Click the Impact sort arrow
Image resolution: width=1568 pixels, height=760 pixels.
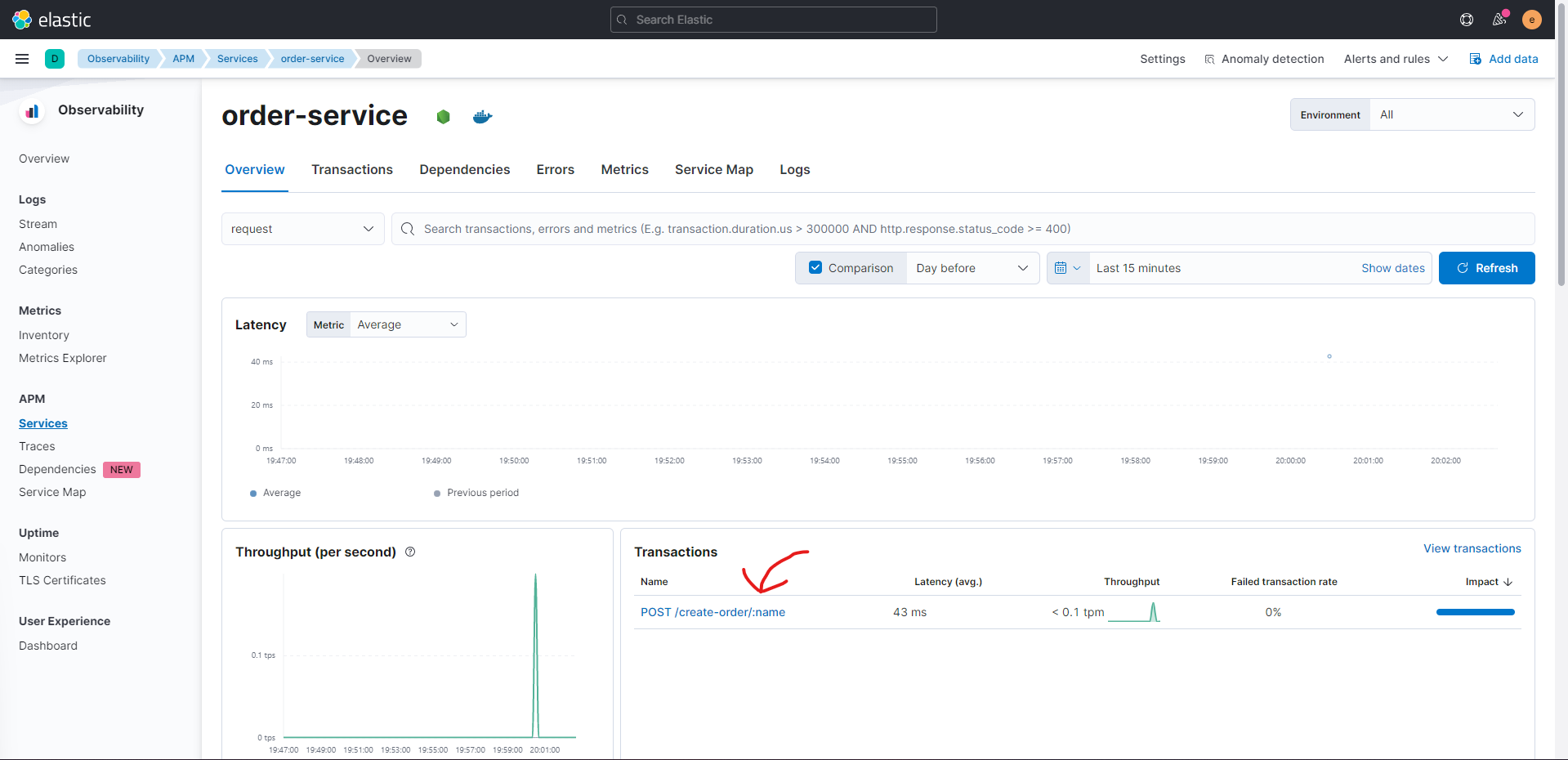click(1508, 582)
